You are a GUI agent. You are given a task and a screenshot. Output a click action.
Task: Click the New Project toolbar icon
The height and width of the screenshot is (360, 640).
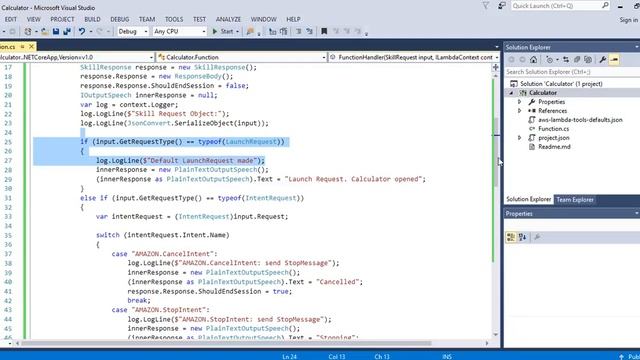point(27,31)
